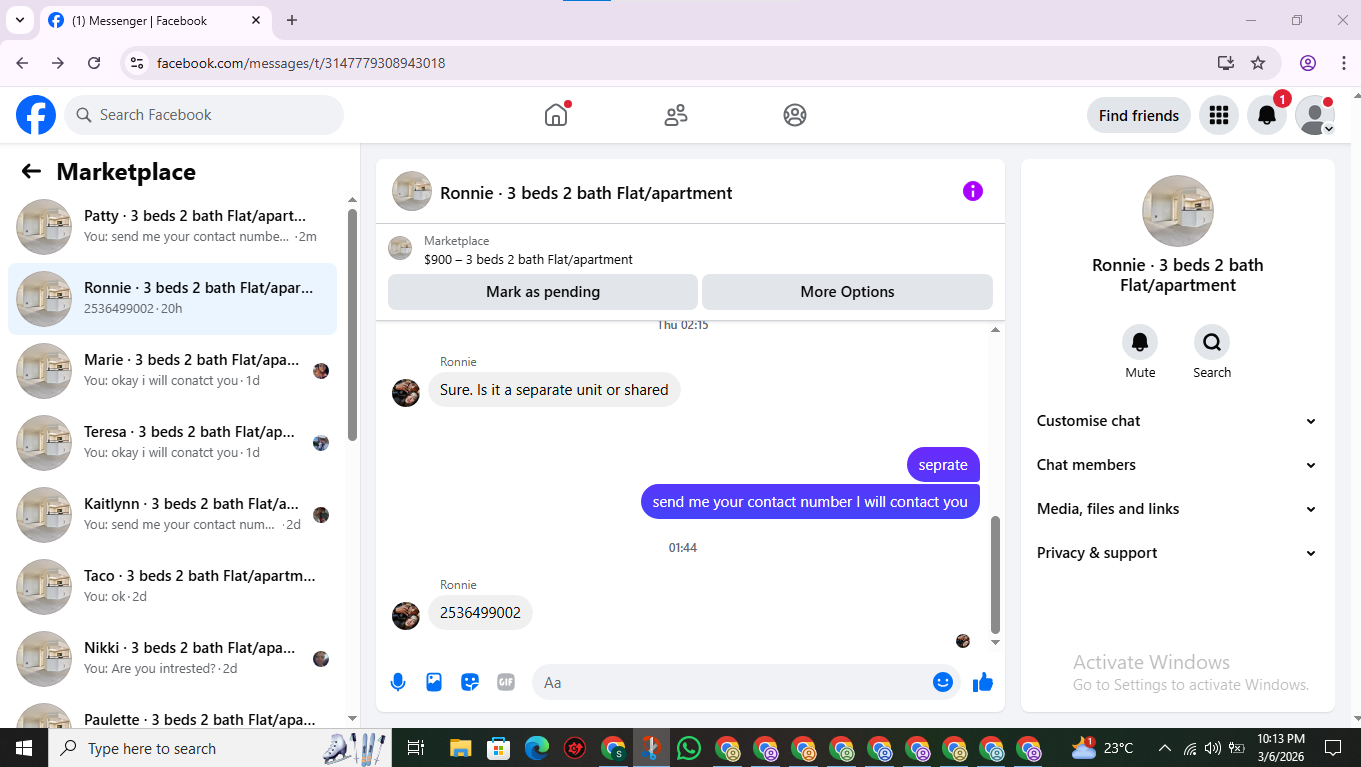Attach a photo file to message
This screenshot has width=1361, height=767.
(434, 682)
